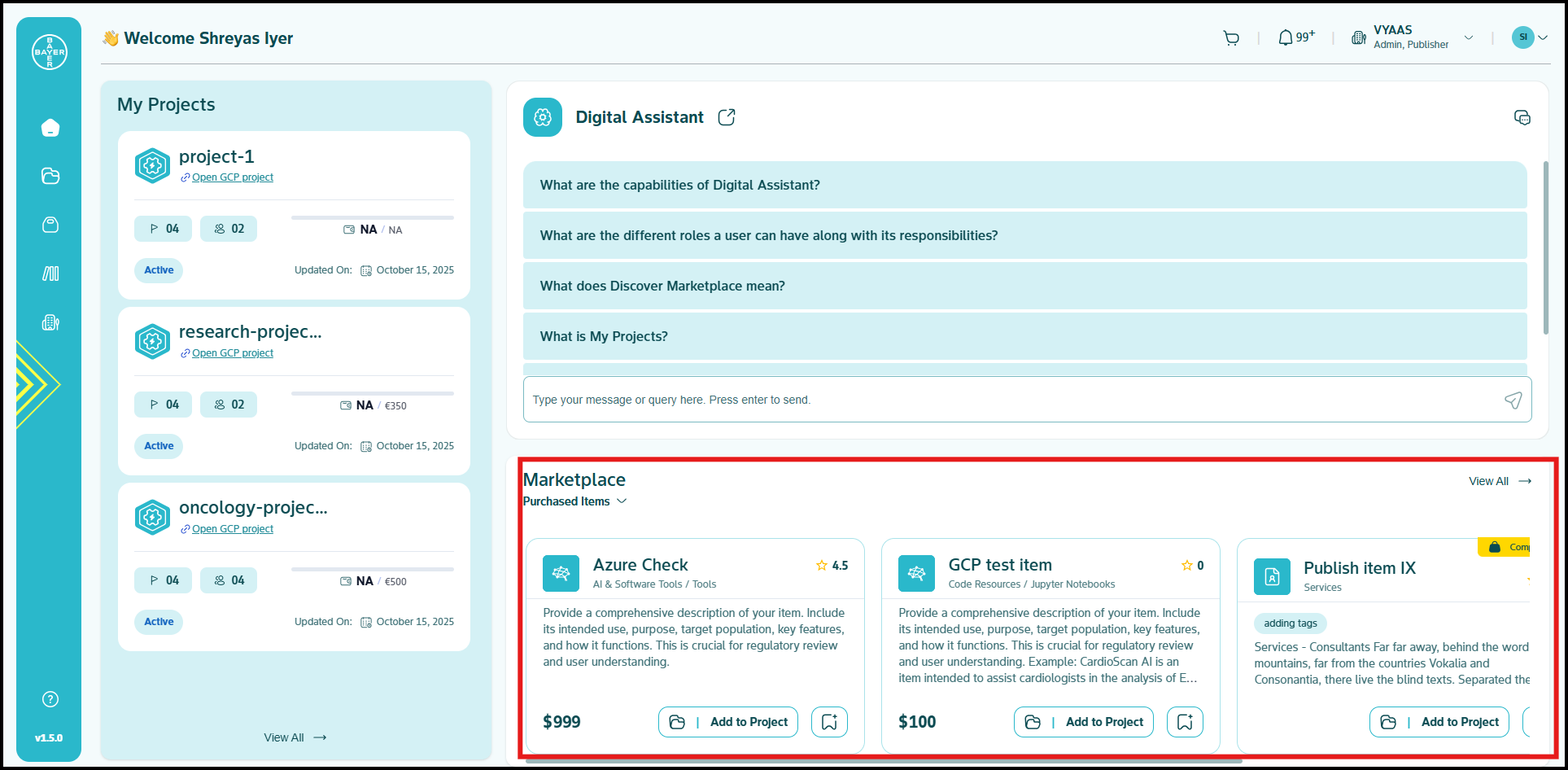The image size is (1568, 770).
Task: Open the help question mark icon
Action: (x=50, y=699)
